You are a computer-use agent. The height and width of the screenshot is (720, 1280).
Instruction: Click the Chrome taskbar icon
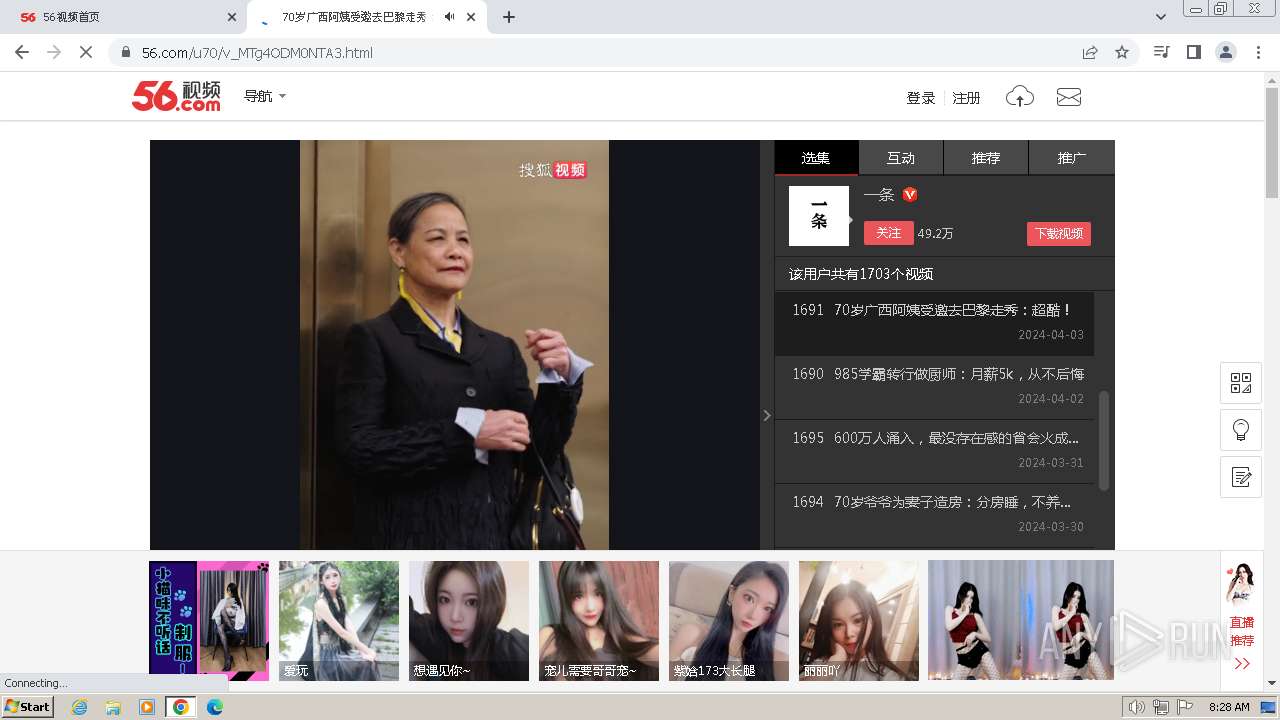181,707
